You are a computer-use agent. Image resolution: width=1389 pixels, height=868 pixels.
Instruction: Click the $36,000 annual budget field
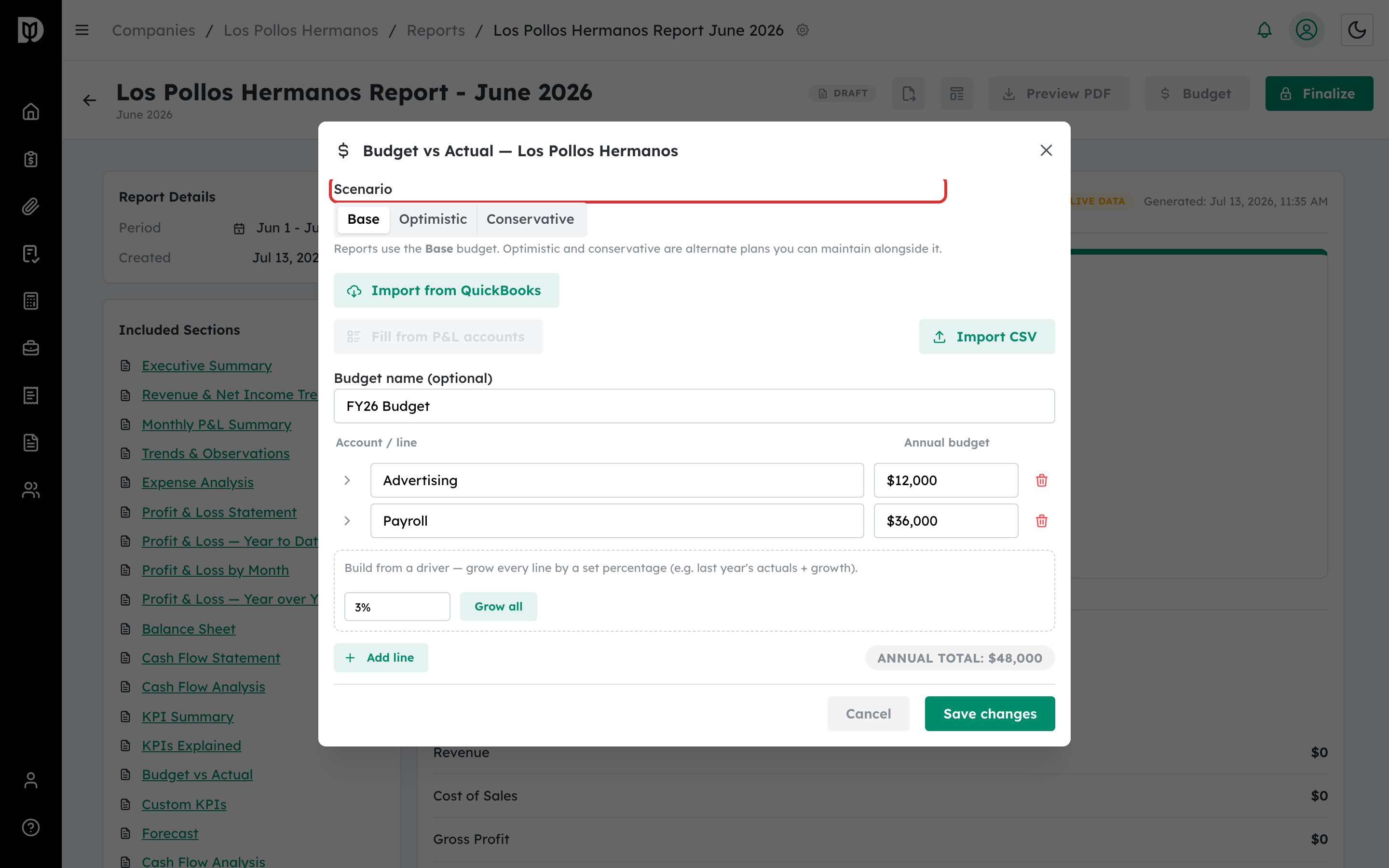946,521
